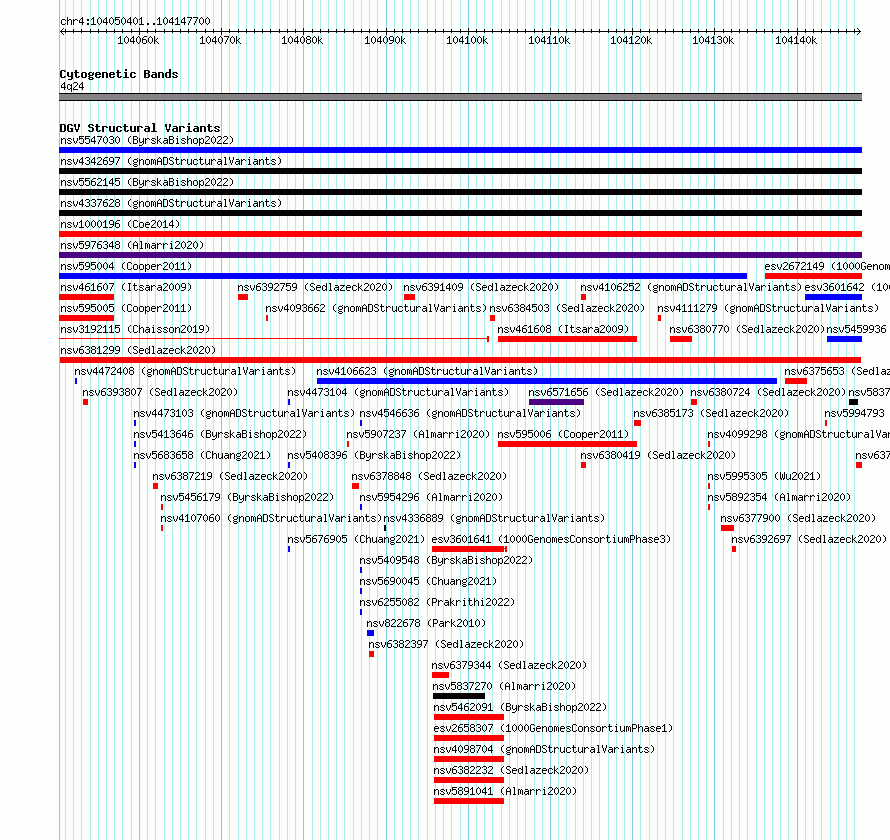Open the nsv5976348 (Almarri2020) label
This screenshot has height=840, width=890.
(x=132, y=245)
